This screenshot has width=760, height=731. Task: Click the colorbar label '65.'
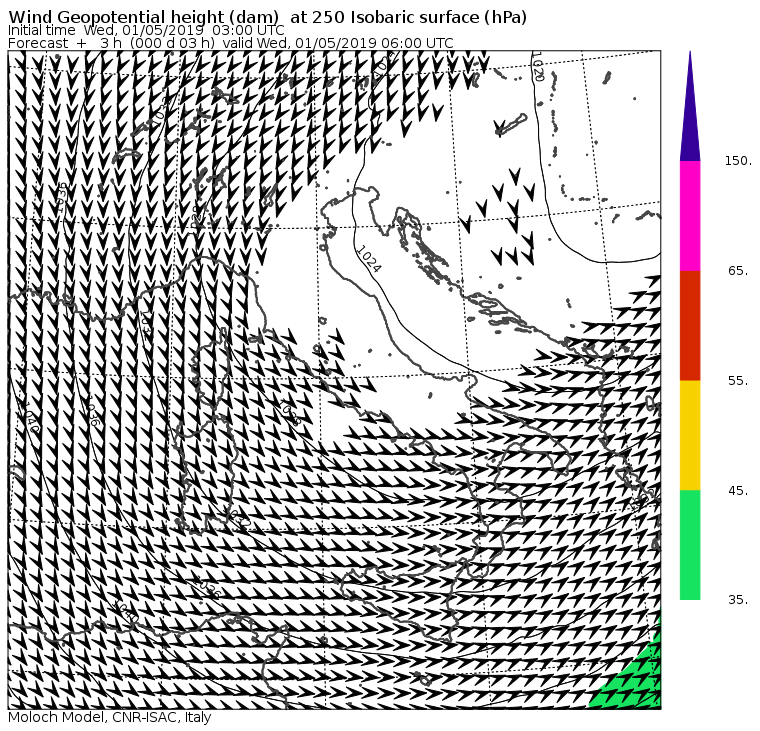click(738, 270)
